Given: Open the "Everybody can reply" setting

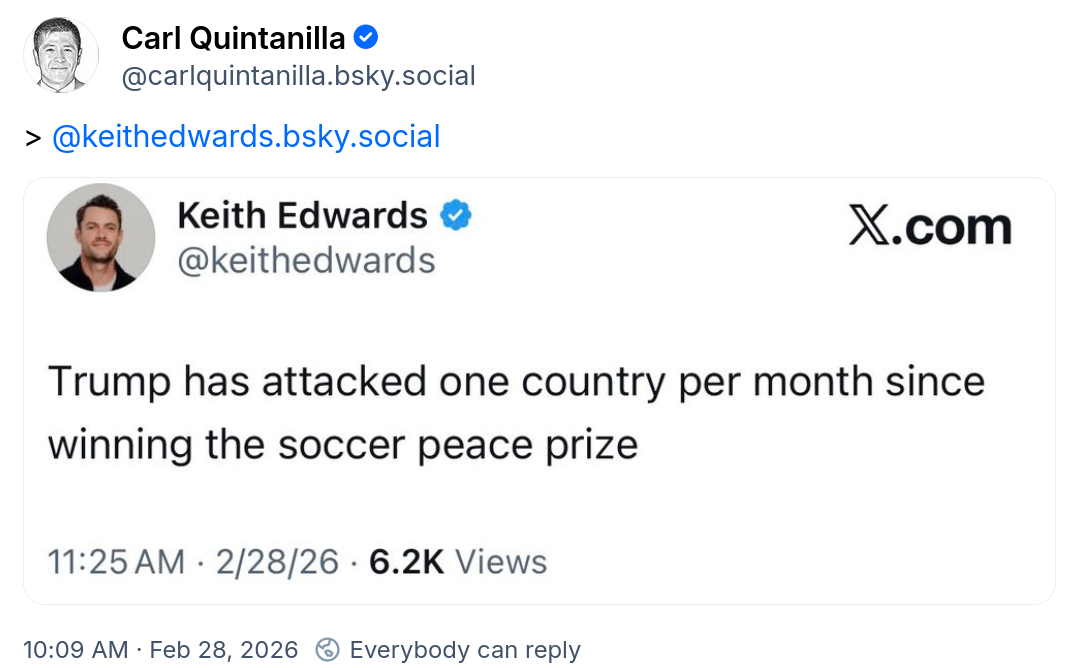Looking at the screenshot, I should (465, 650).
